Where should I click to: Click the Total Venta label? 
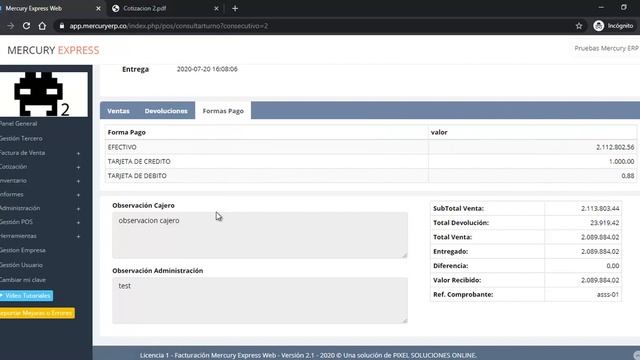(452, 237)
